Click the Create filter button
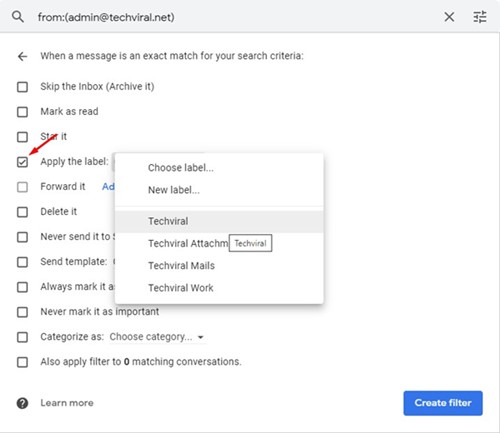The width and height of the screenshot is (500, 433). (x=443, y=403)
